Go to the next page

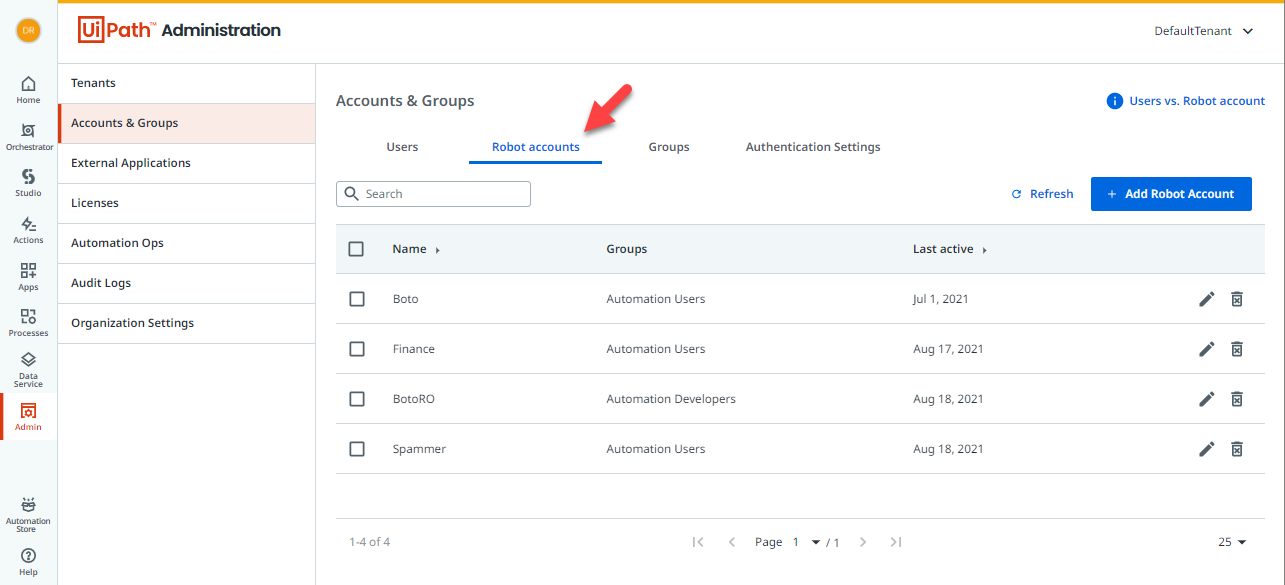(863, 542)
